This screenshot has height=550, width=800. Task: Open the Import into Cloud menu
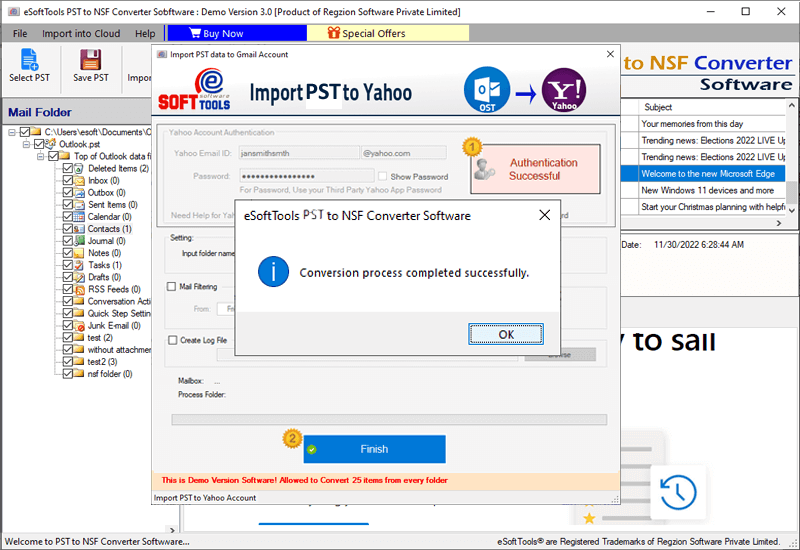(81, 33)
